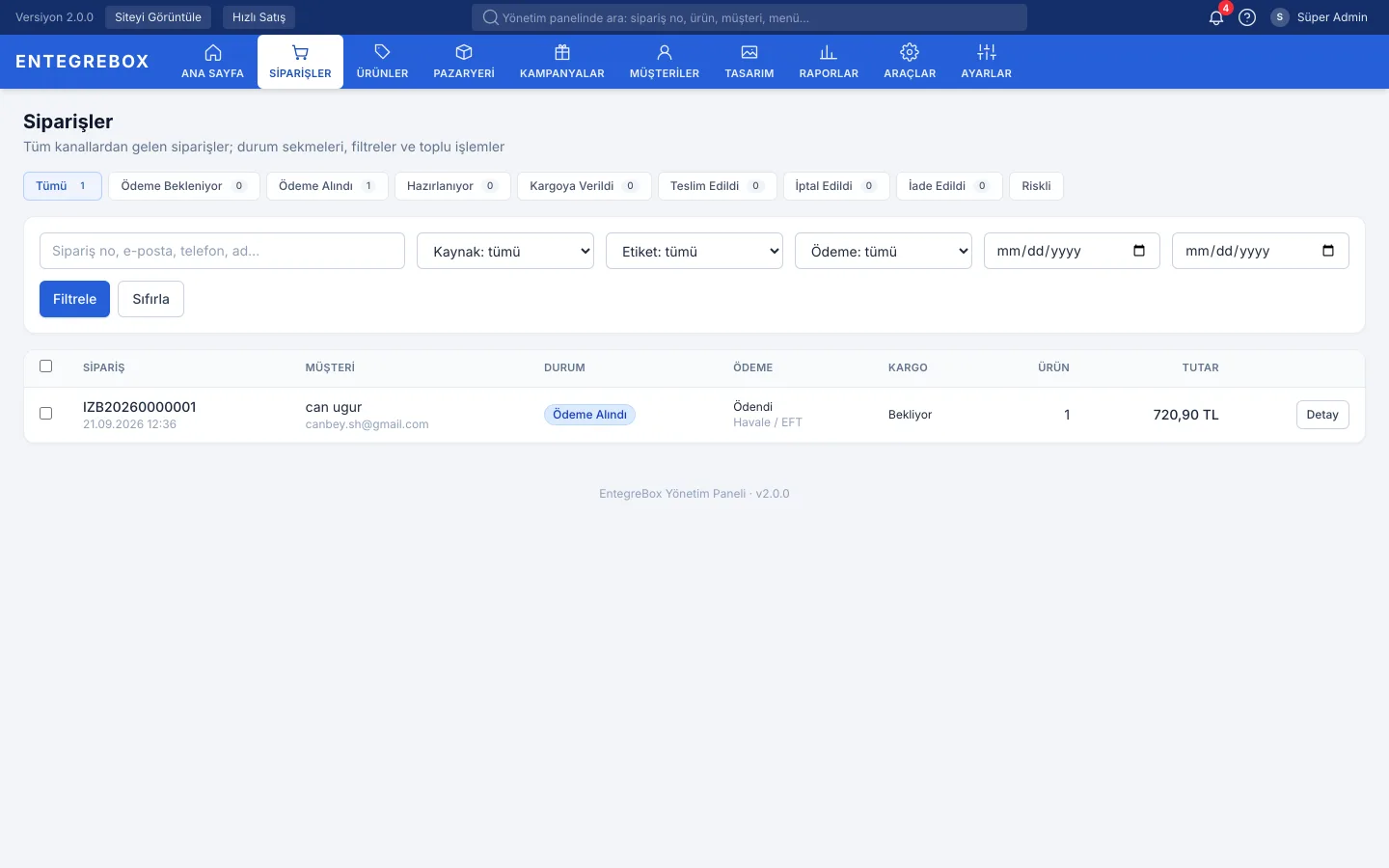Open Detay for order IZB20260000001
Screen dimensions: 1389x868
(1322, 415)
